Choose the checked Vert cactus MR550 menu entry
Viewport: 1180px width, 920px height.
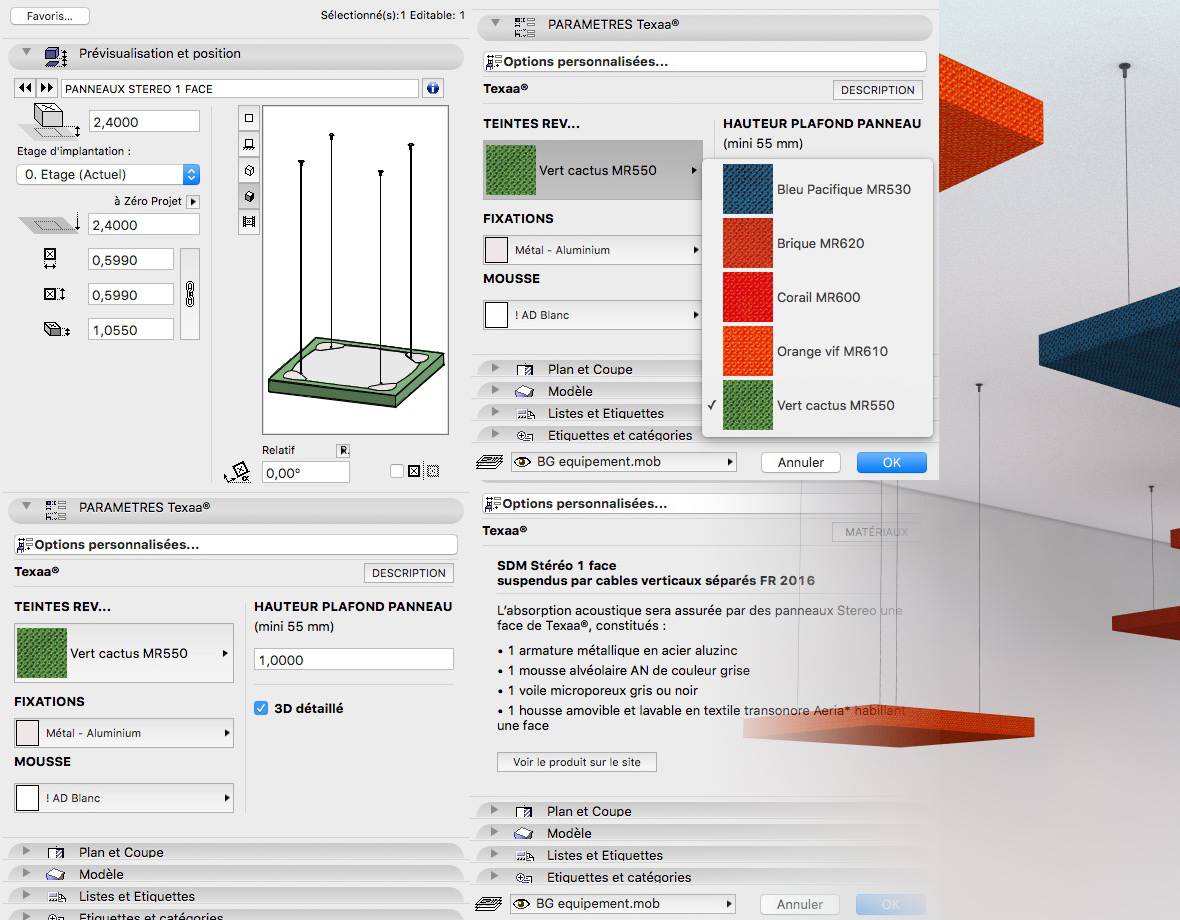[x=817, y=405]
